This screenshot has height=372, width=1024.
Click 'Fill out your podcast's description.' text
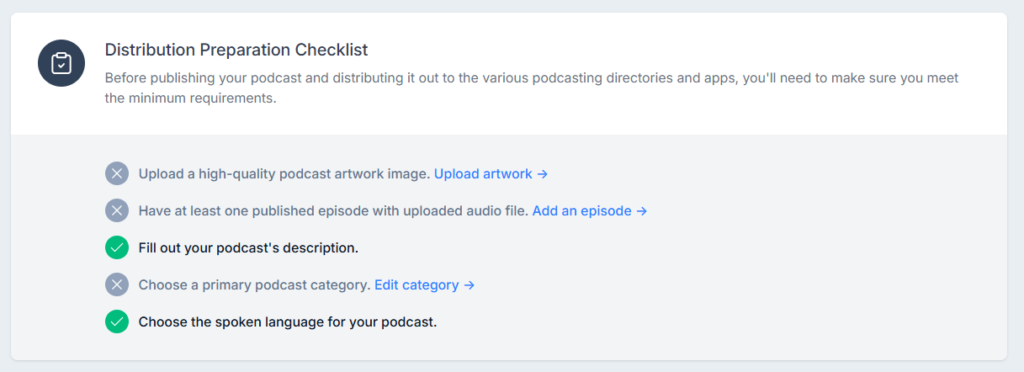[x=248, y=249]
